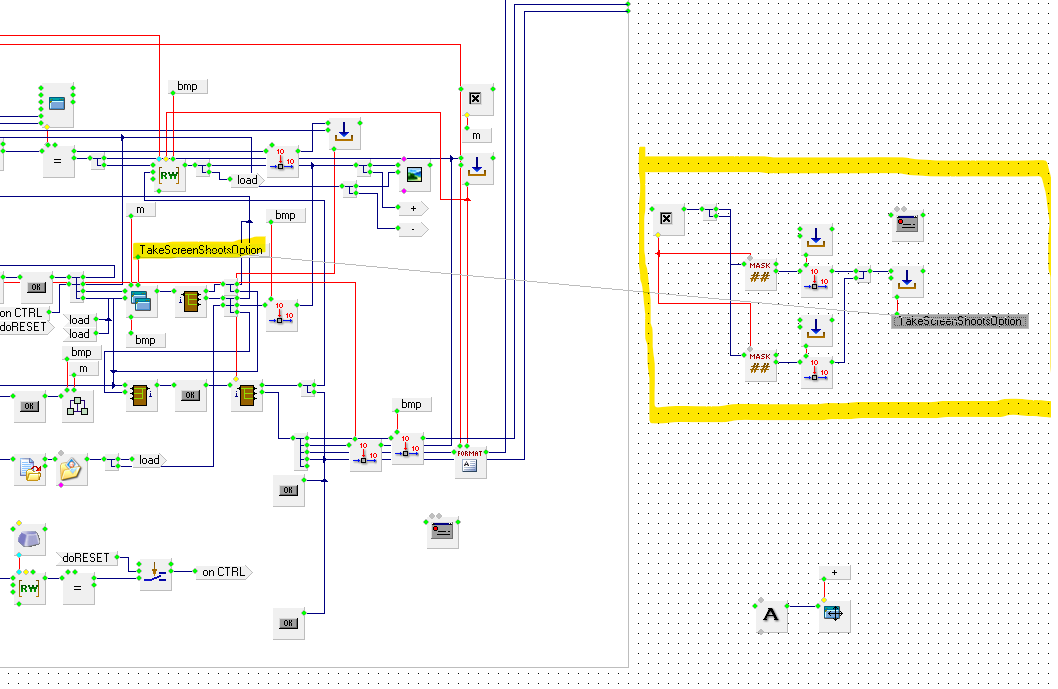Viewport: 1058px width, 689px height.
Task: Select the FORMAT text block
Action: (x=470, y=463)
